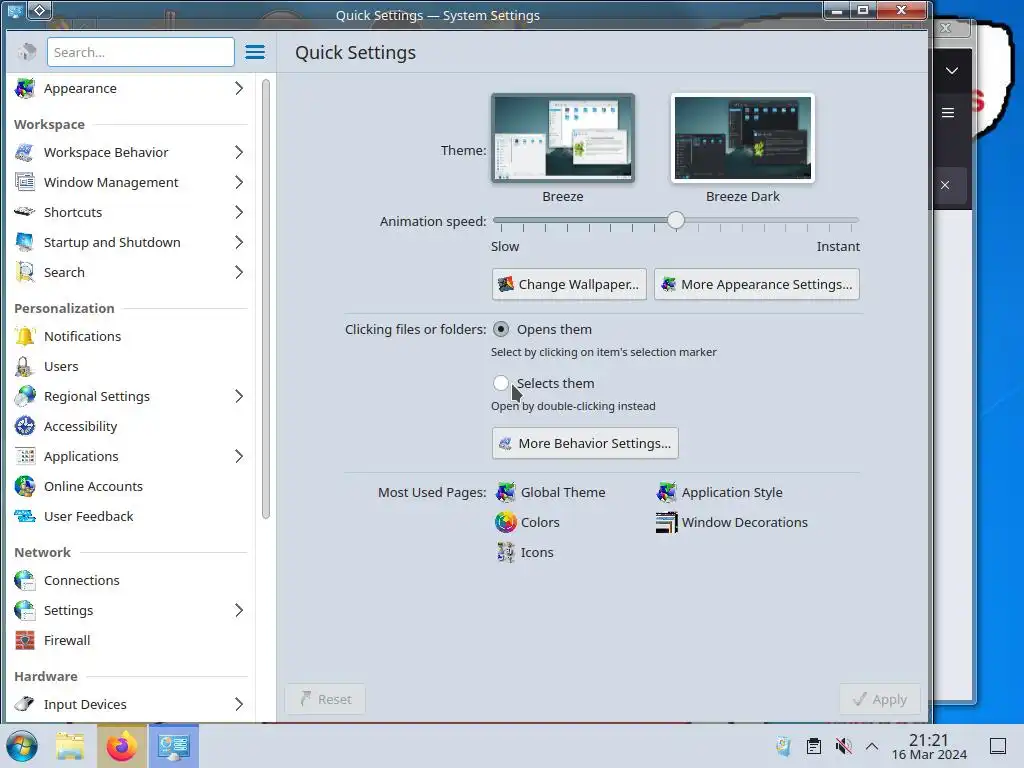Open Colors page in Most Used Pages
This screenshot has height=768, width=1024.
[528, 522]
